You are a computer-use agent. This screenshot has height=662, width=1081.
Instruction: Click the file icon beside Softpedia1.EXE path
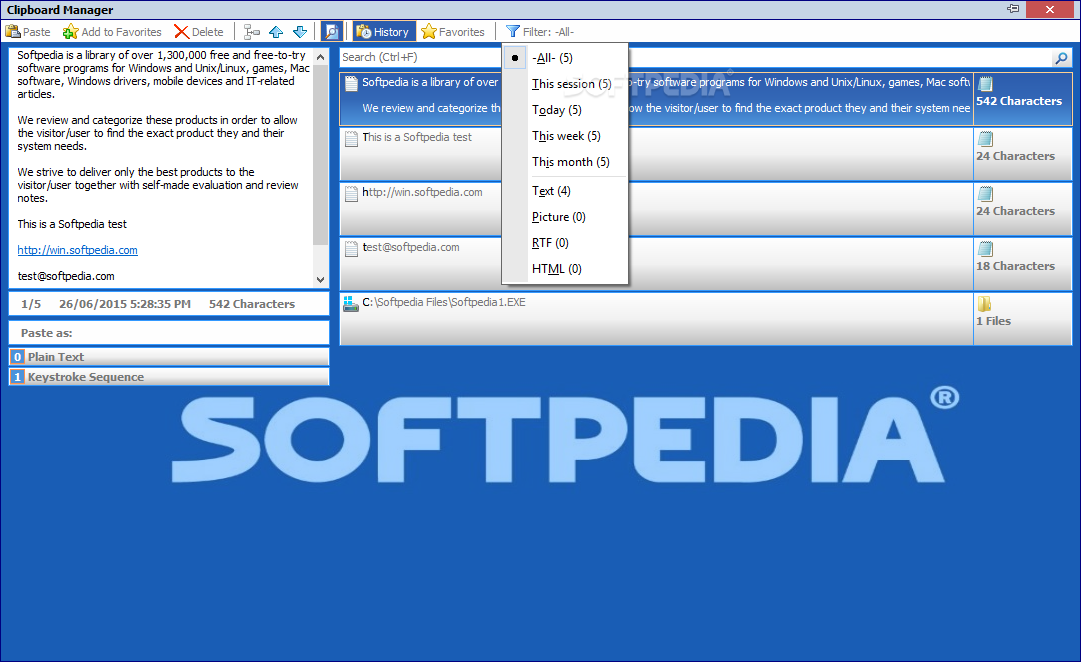click(x=351, y=304)
